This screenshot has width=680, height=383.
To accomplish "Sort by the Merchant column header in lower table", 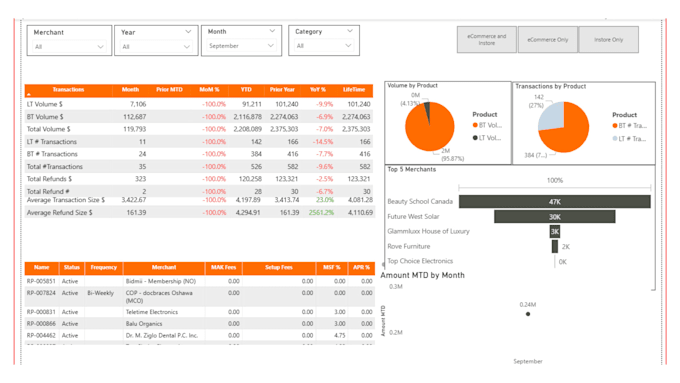I will 164,268.
